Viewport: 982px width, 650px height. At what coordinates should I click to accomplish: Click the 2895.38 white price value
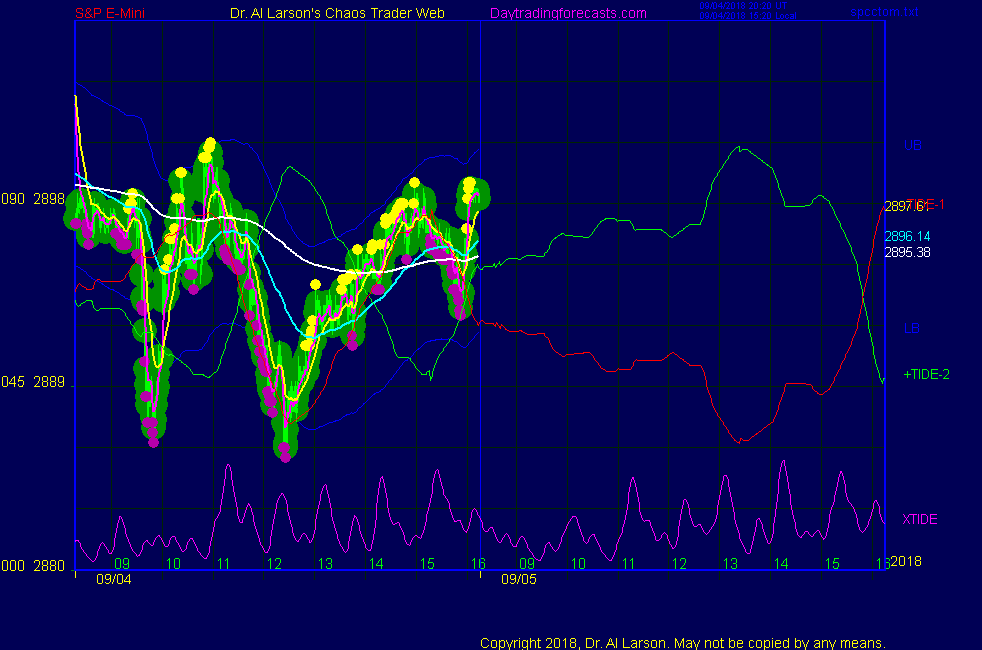coord(907,252)
